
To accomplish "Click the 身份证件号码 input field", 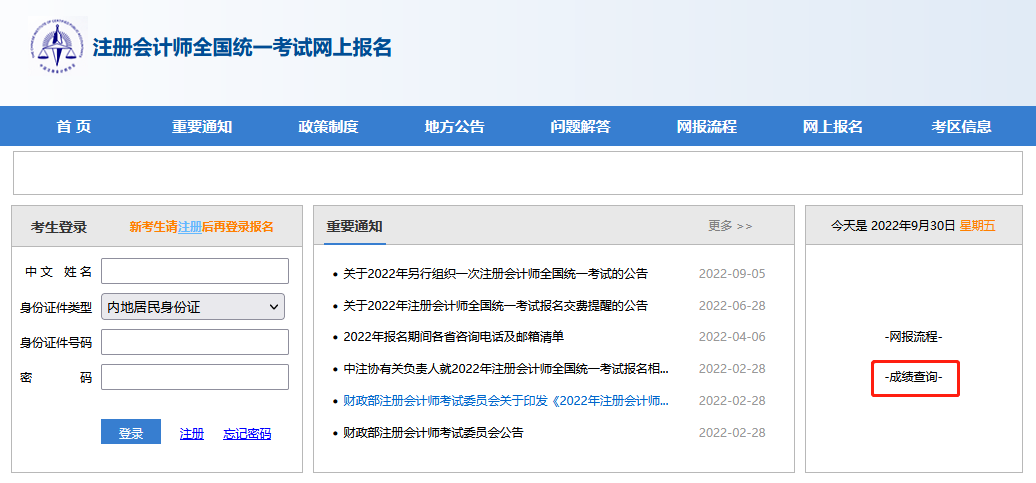I will click(194, 342).
